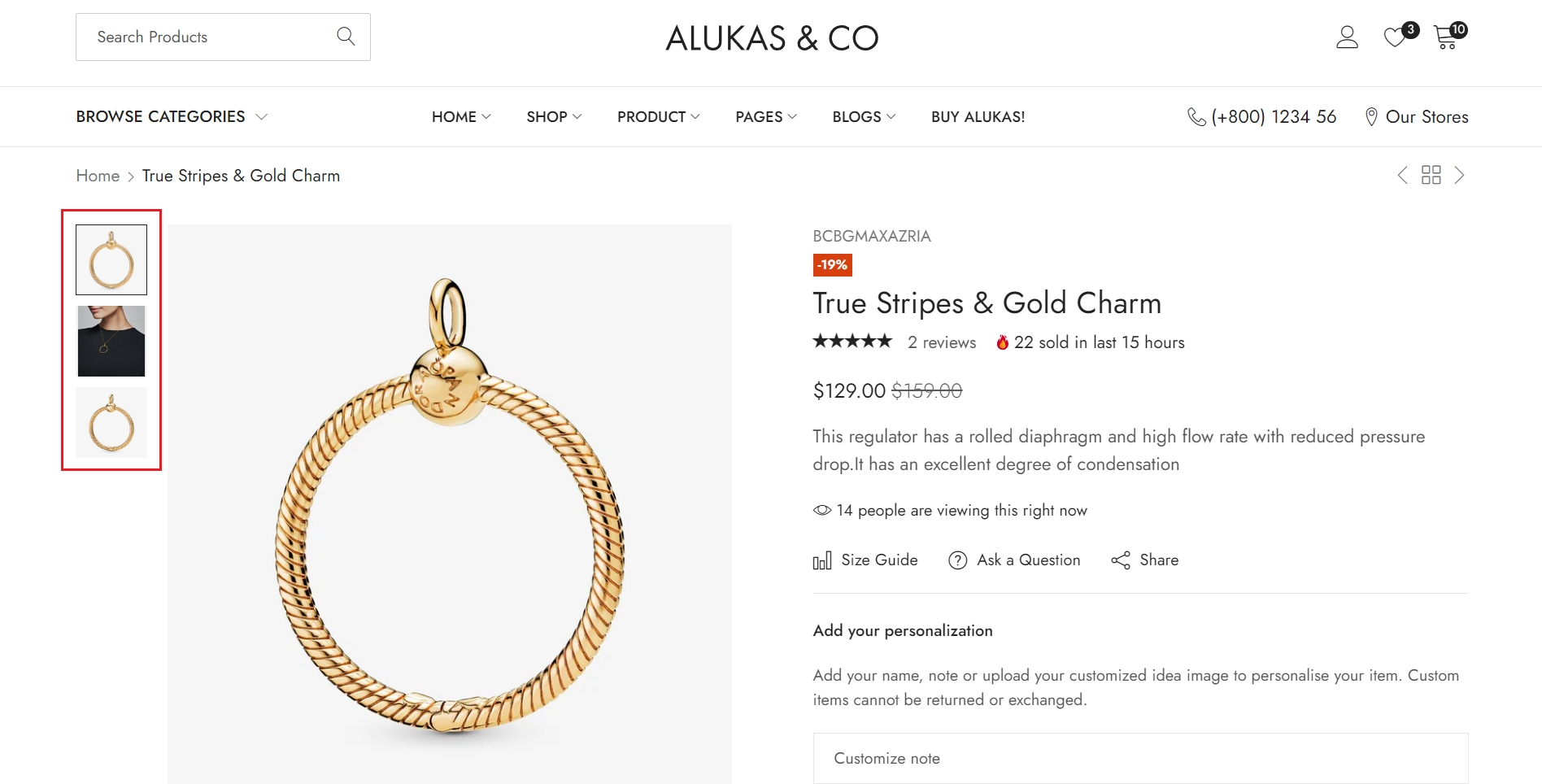The height and width of the screenshot is (784, 1542).
Task: Open the Size Guide
Action: (x=865, y=560)
